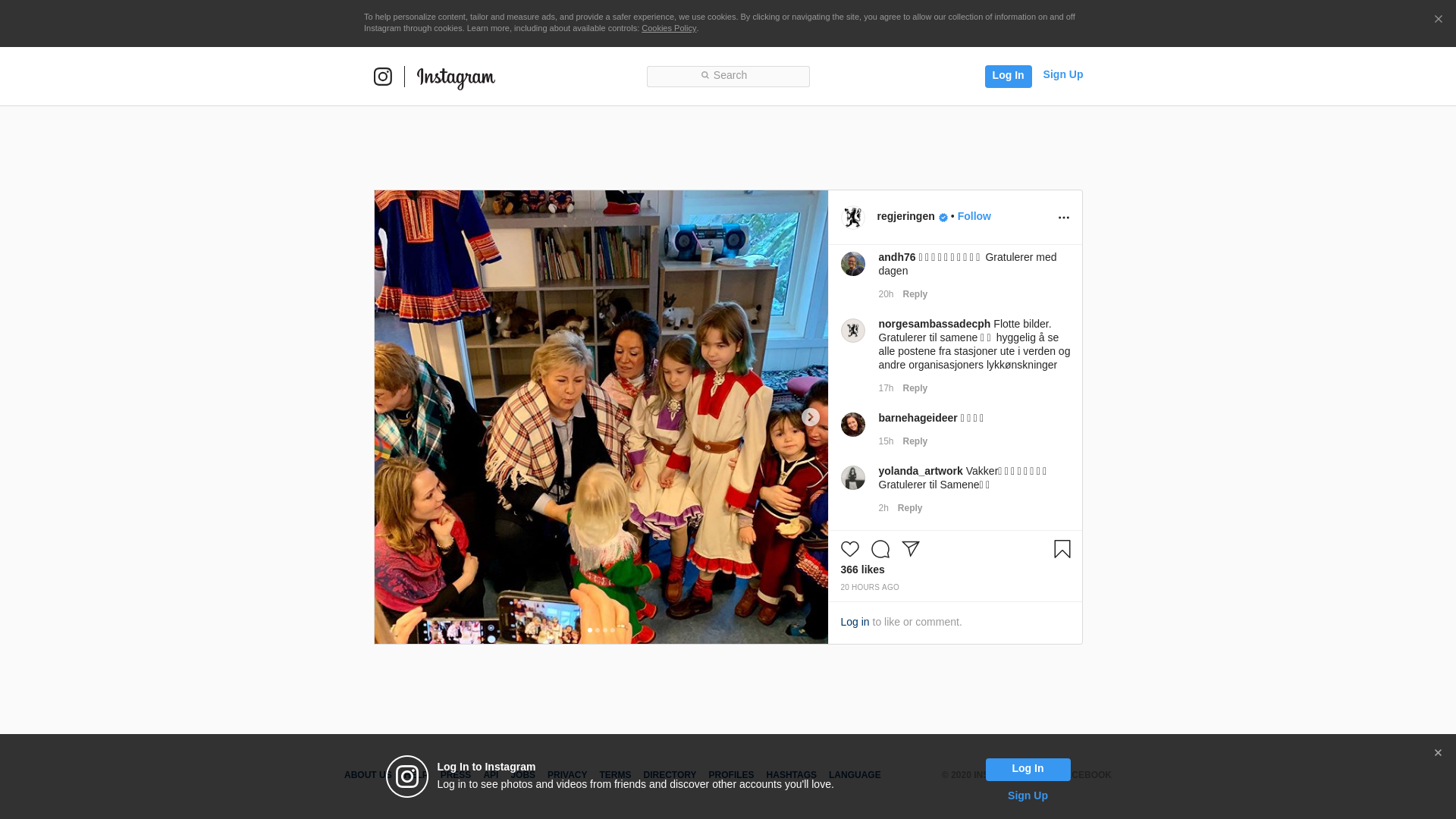The image size is (1456, 819).
Task: Open TERMS footer link
Action: [615, 775]
